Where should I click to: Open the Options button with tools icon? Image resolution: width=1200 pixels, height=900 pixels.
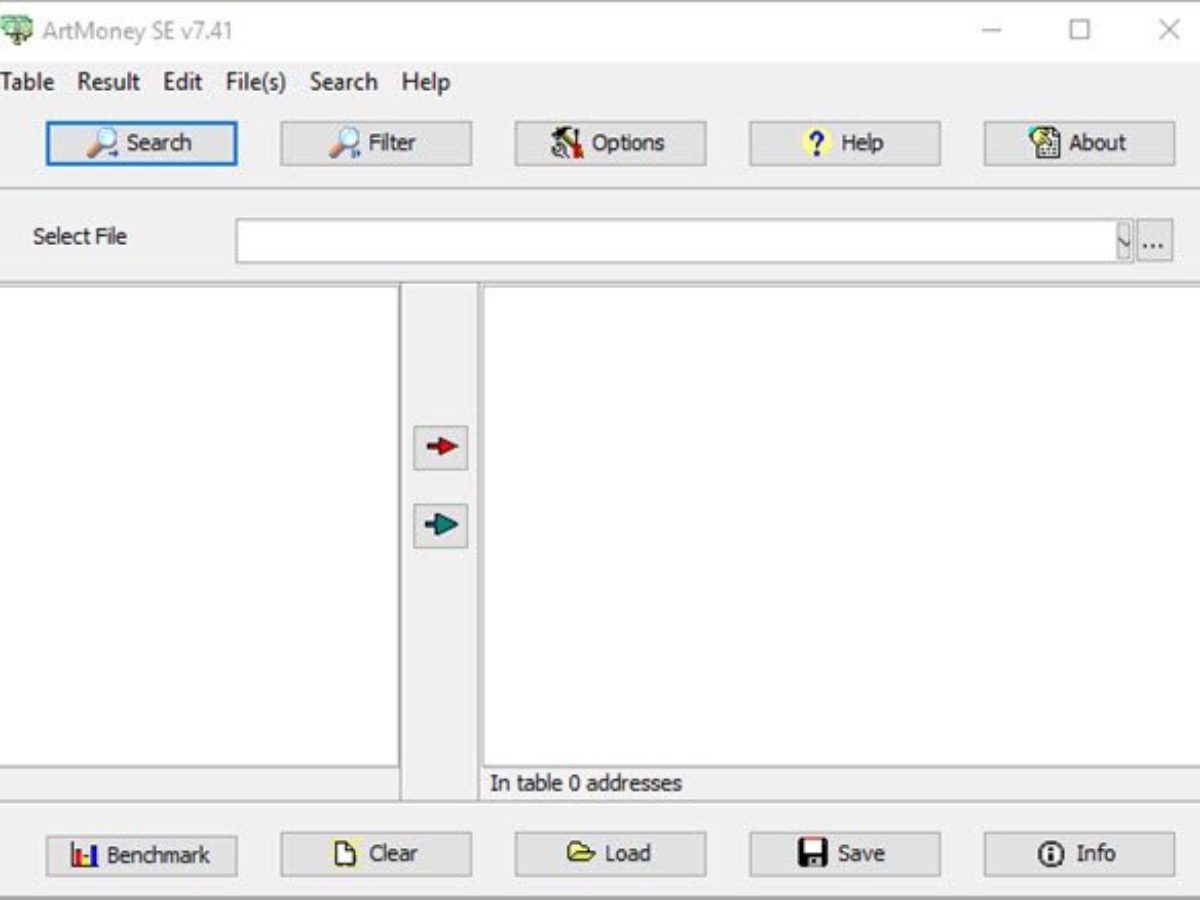(610, 143)
